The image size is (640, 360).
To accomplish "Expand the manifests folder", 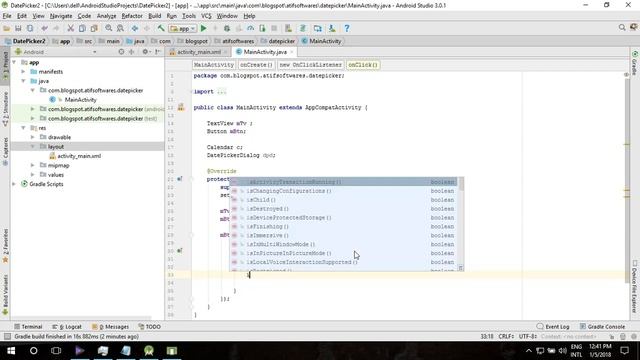I will (x=24, y=72).
